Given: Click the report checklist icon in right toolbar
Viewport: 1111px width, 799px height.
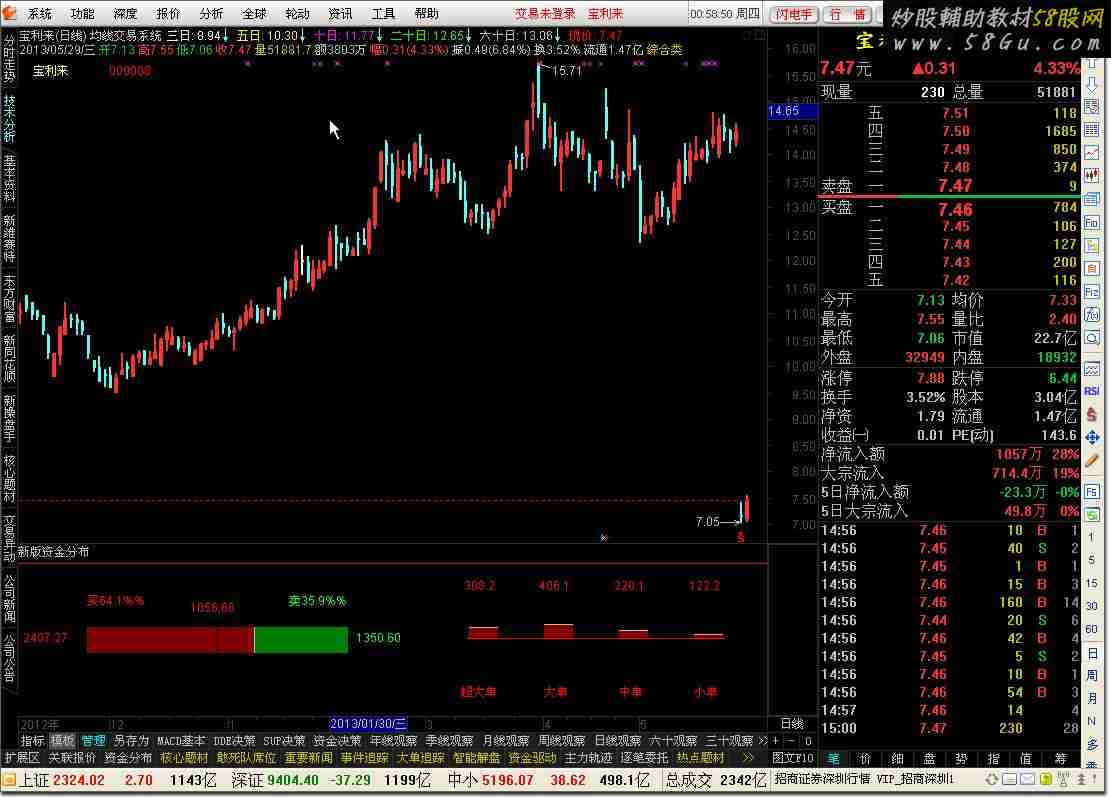Looking at the screenshot, I should pos(1092,106).
